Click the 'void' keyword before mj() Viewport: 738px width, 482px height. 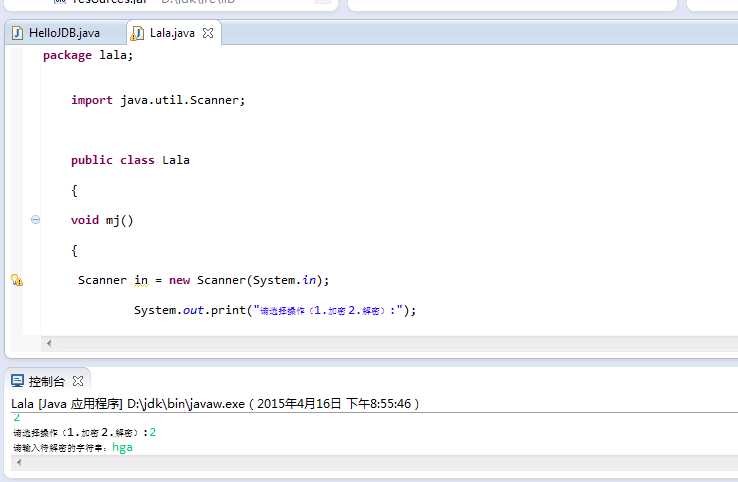[85, 220]
